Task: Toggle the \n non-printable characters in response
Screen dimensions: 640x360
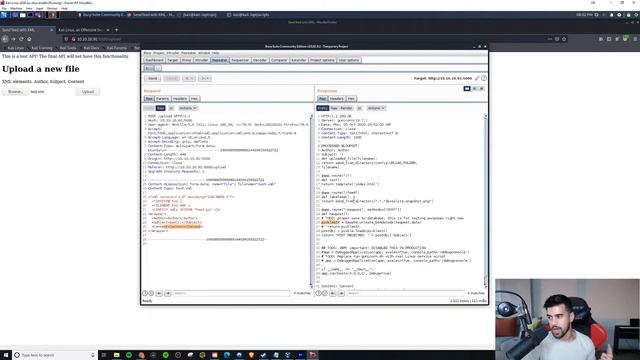Action: pyautogui.click(x=359, y=108)
